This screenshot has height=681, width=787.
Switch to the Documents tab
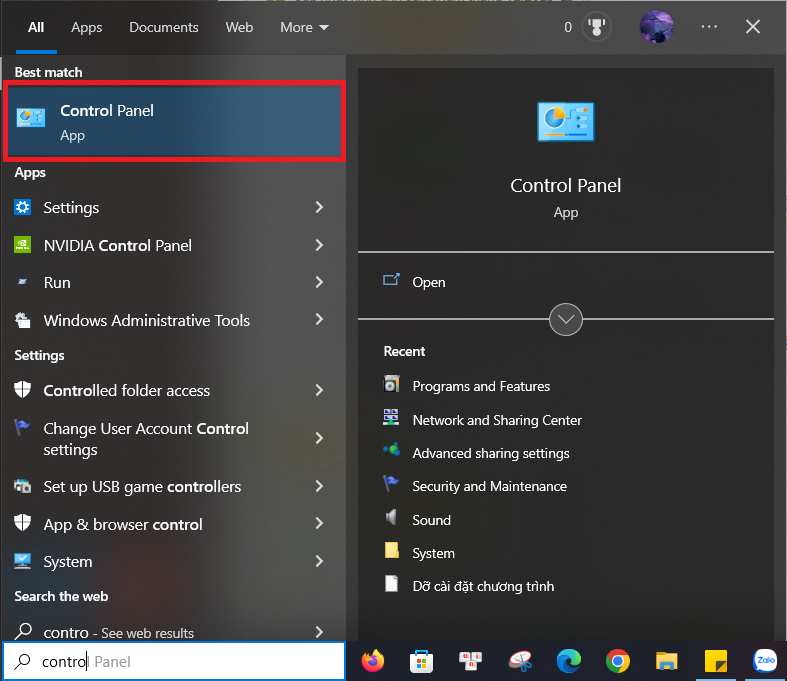[164, 27]
